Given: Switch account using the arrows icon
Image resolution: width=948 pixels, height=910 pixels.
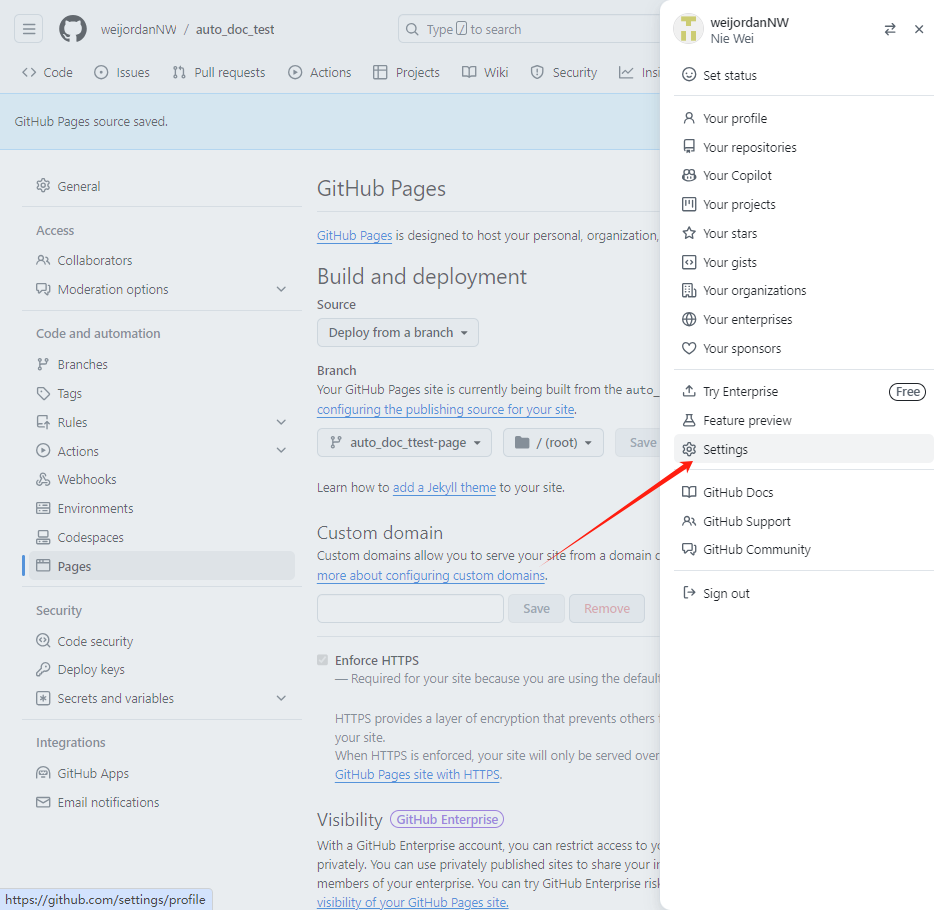Looking at the screenshot, I should pyautogui.click(x=889, y=29).
